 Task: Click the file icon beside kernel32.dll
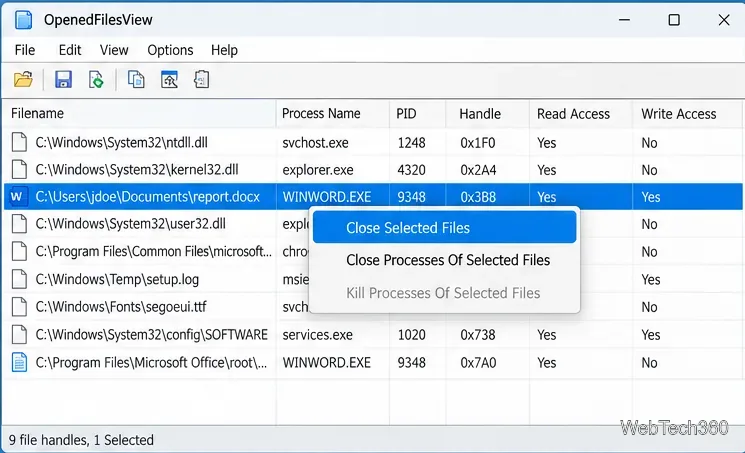point(19,170)
